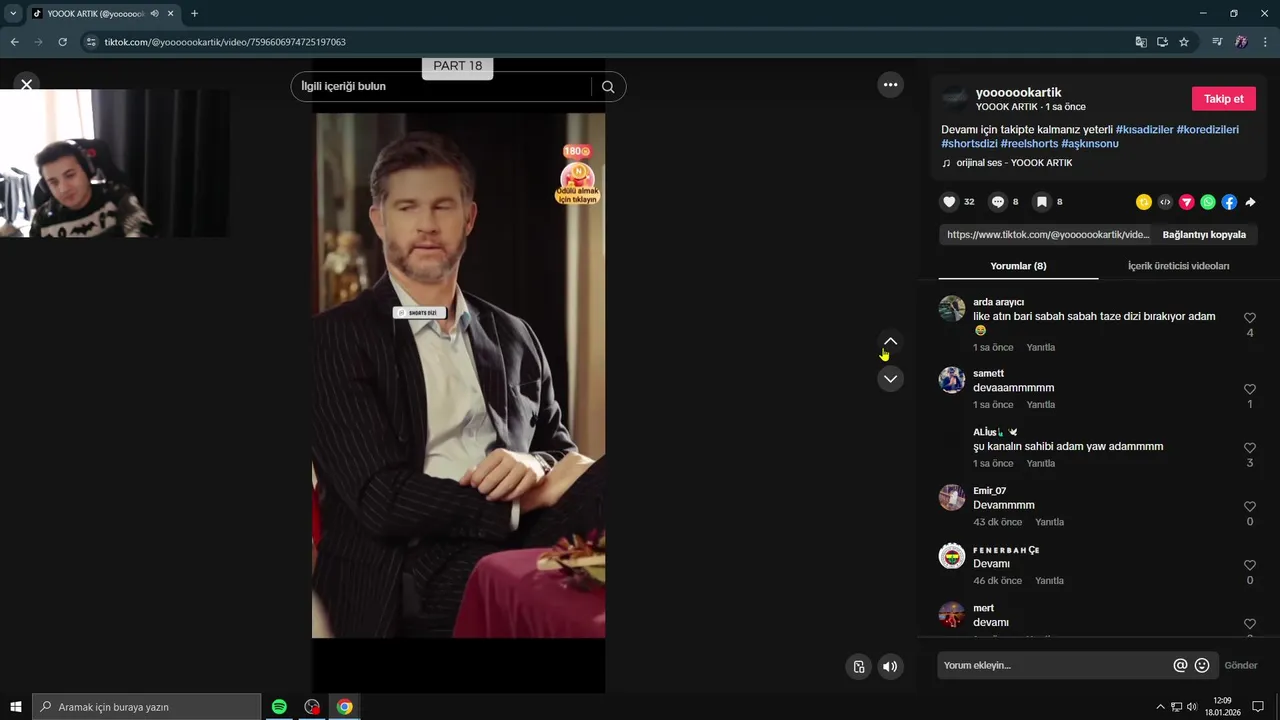This screenshot has height=720, width=1280.
Task: Click #koredizileri hashtag
Action: (1207, 130)
